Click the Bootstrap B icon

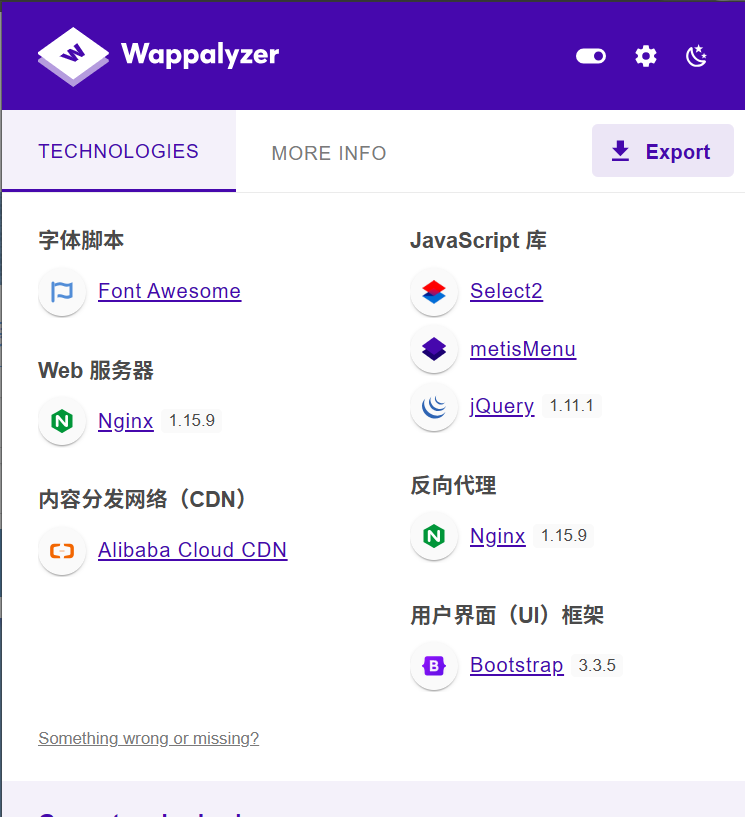pyautogui.click(x=434, y=666)
